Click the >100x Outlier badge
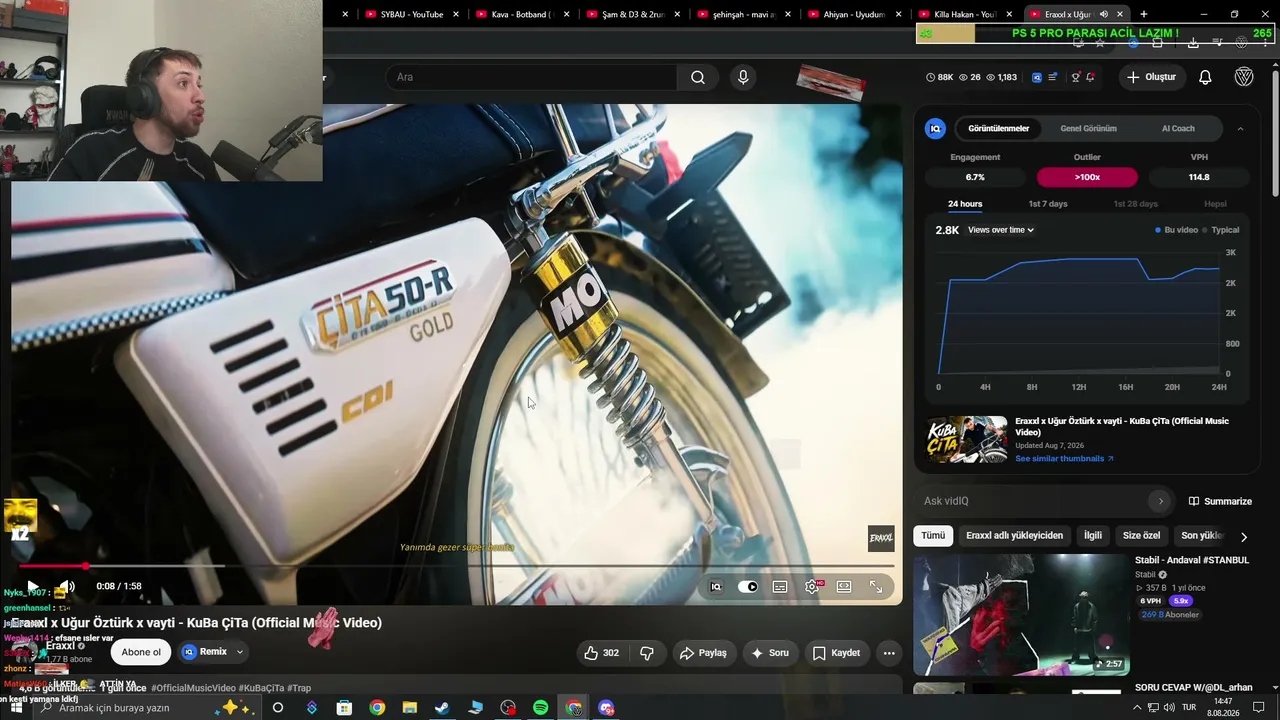This screenshot has height=720, width=1280. click(x=1087, y=177)
